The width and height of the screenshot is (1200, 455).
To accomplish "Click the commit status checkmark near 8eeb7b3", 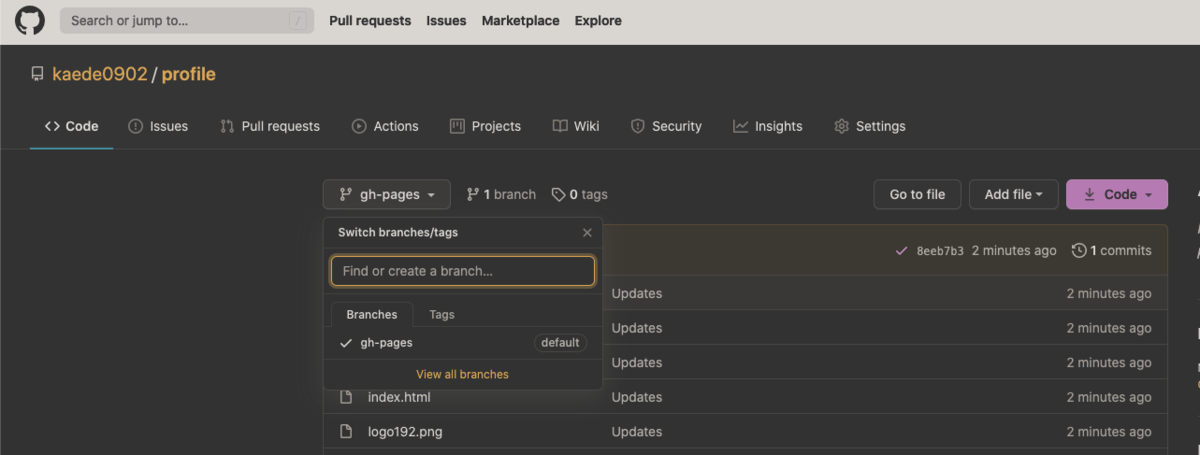I will [902, 251].
